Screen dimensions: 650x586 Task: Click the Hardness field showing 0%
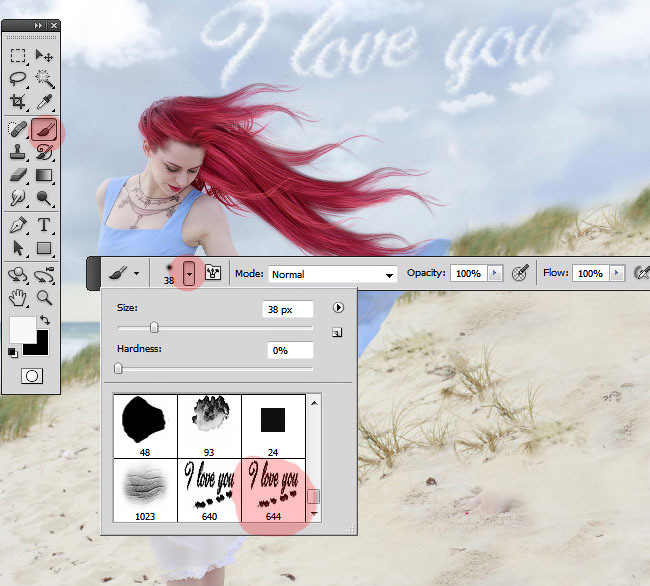pyautogui.click(x=290, y=350)
